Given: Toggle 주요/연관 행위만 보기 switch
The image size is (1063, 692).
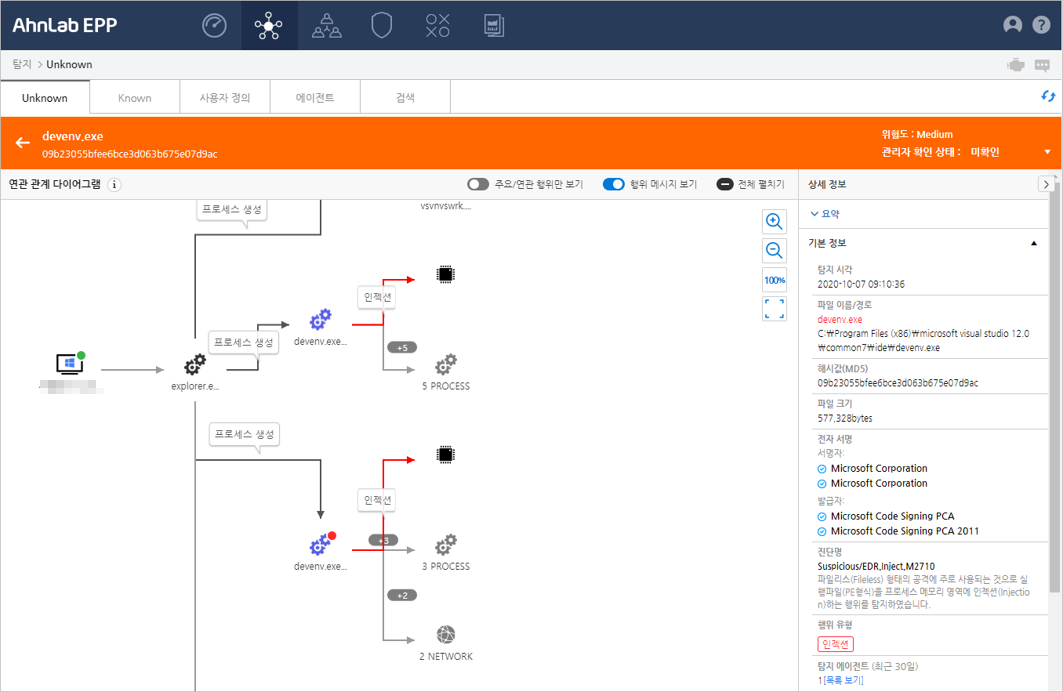Looking at the screenshot, I should pyautogui.click(x=478, y=184).
